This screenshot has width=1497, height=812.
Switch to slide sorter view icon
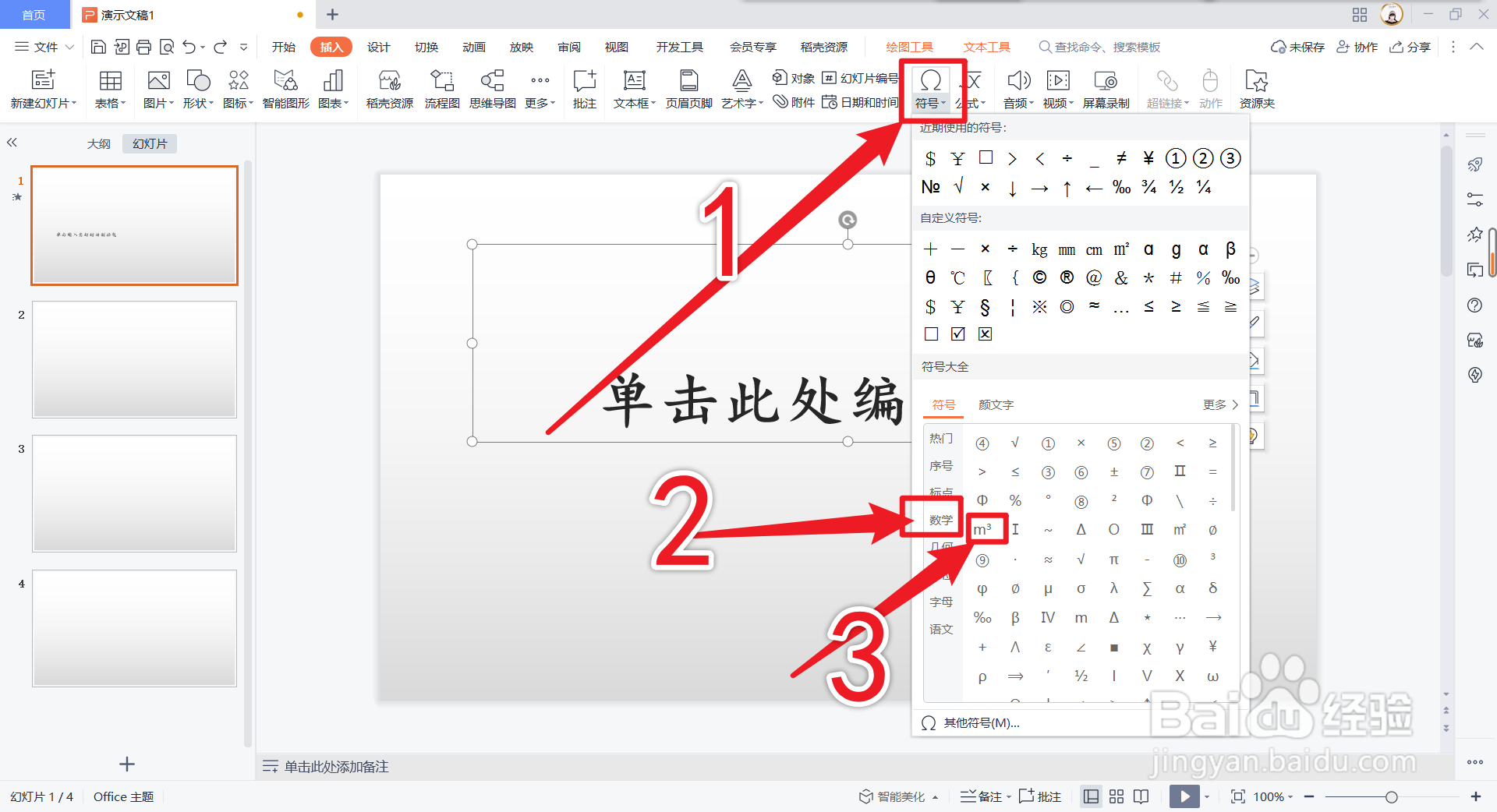[x=1117, y=796]
